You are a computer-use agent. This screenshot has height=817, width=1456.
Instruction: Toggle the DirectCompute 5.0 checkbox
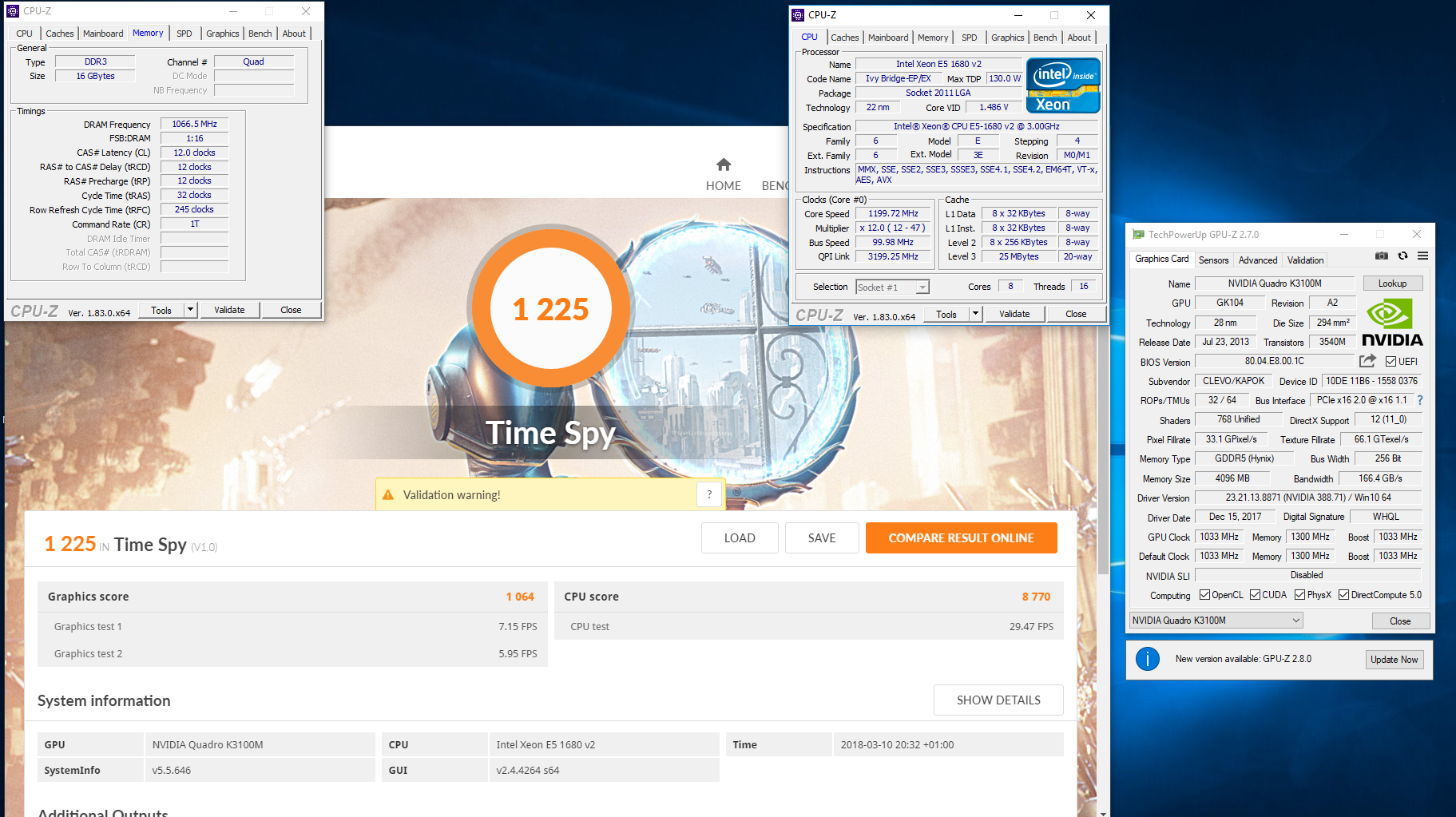1343,595
